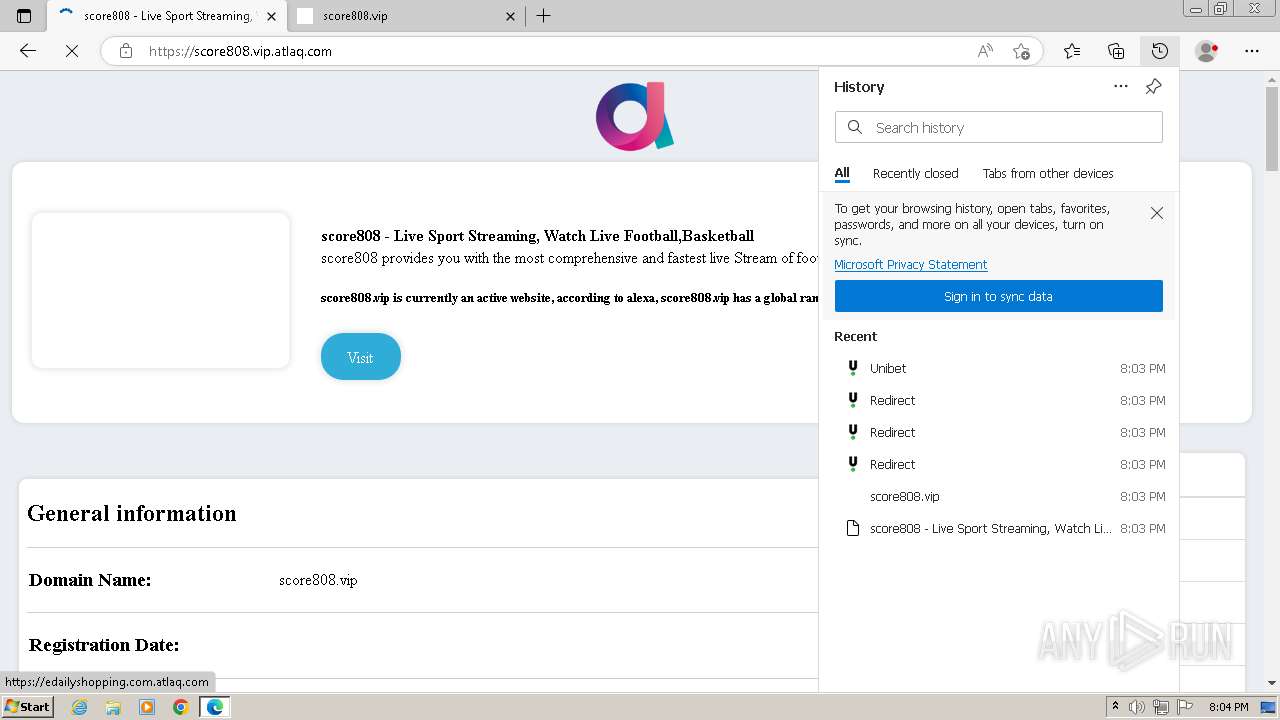Click Sign in to sync data

tap(998, 296)
